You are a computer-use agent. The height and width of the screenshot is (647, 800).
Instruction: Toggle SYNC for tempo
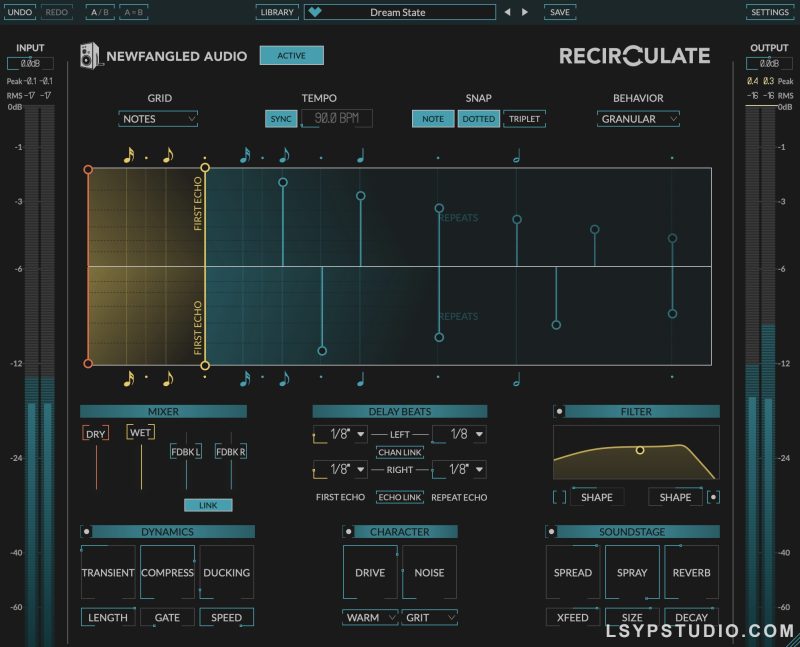[x=281, y=118]
